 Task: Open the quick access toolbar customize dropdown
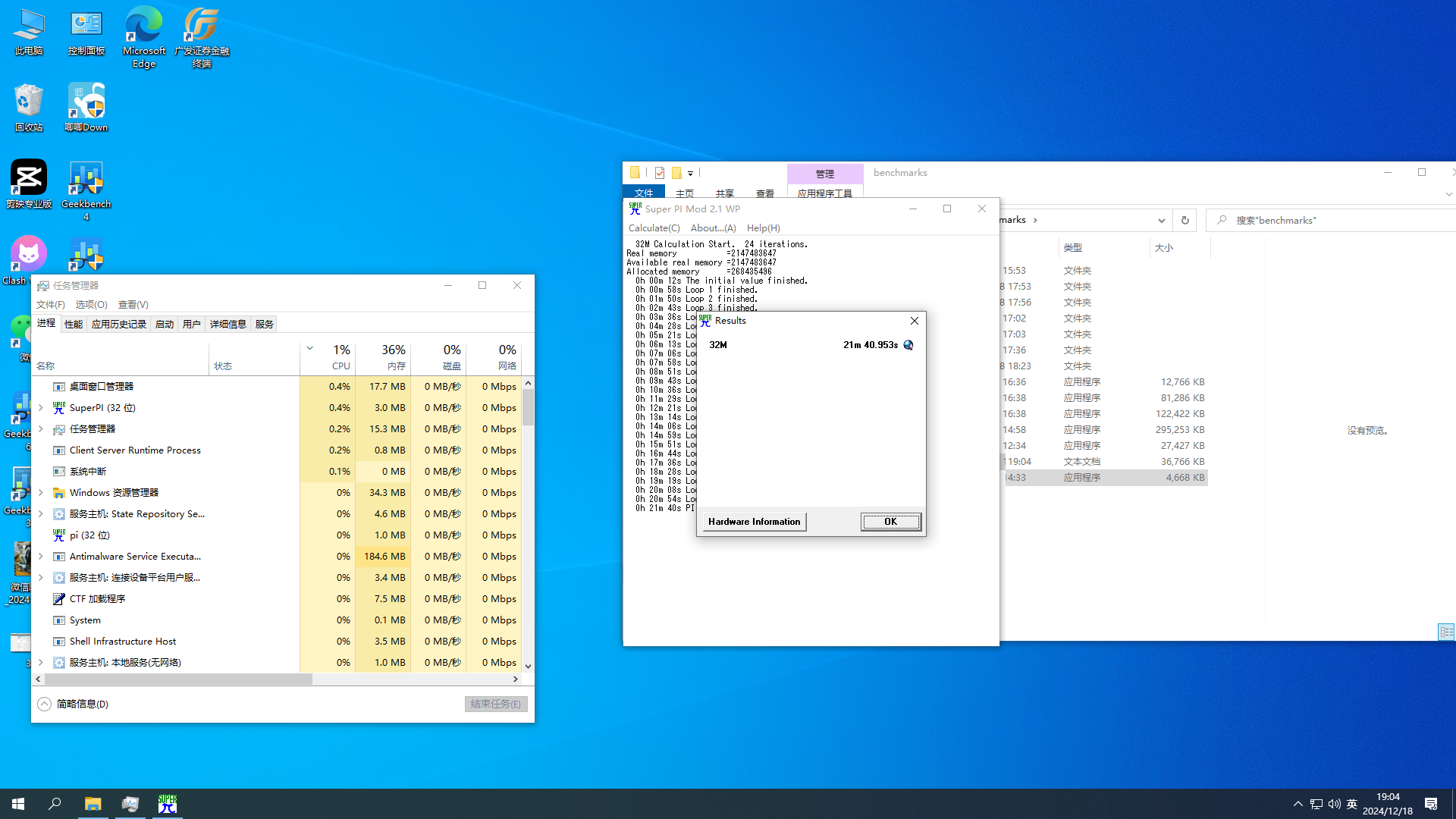(690, 174)
